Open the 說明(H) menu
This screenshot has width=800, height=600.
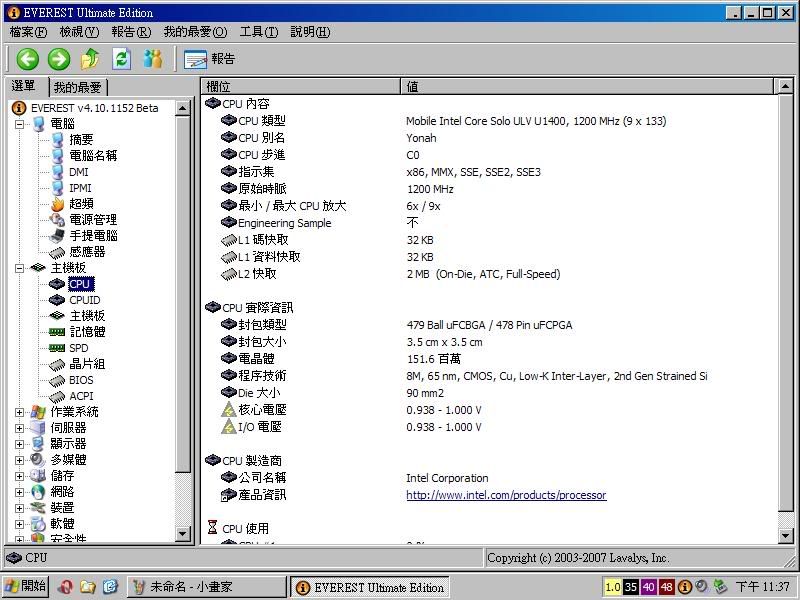pyautogui.click(x=310, y=32)
